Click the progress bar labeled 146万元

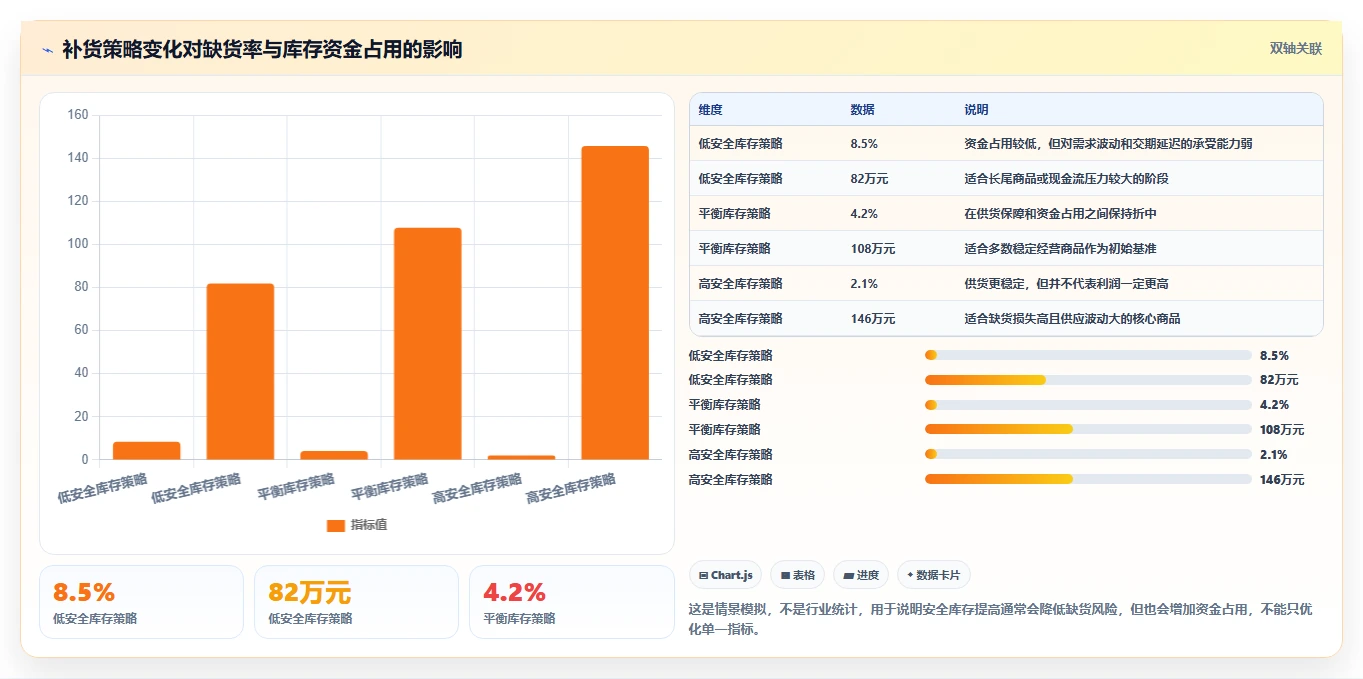coord(1088,480)
